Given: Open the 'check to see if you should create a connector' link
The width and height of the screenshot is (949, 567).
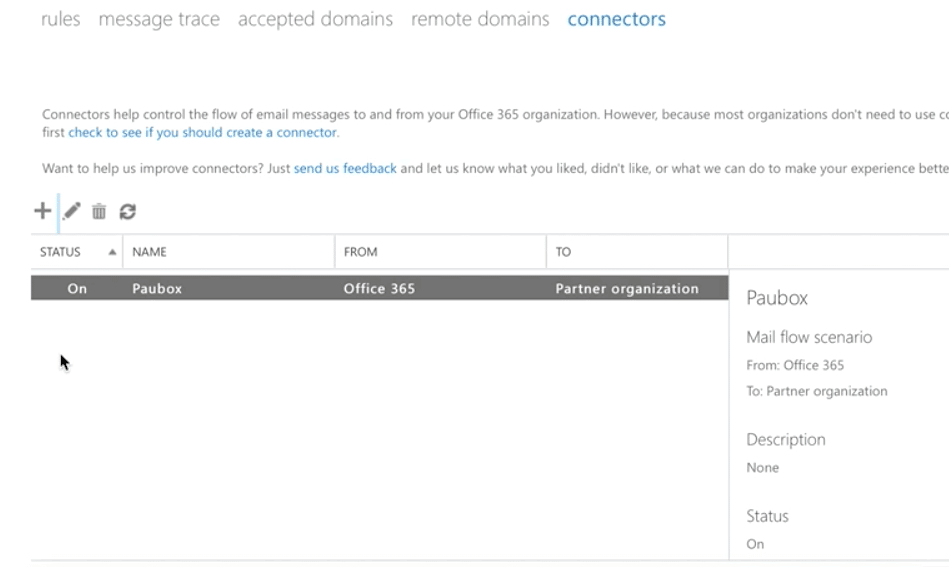Looking at the screenshot, I should click(203, 132).
